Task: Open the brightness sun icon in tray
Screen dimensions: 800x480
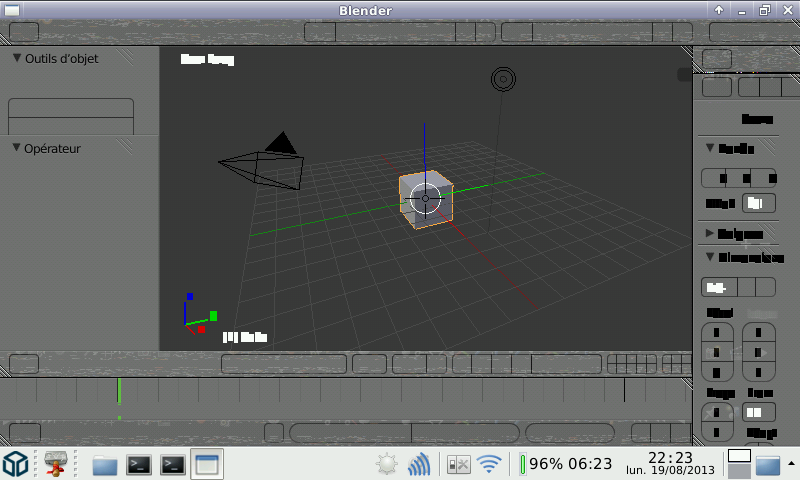Action: [387, 464]
